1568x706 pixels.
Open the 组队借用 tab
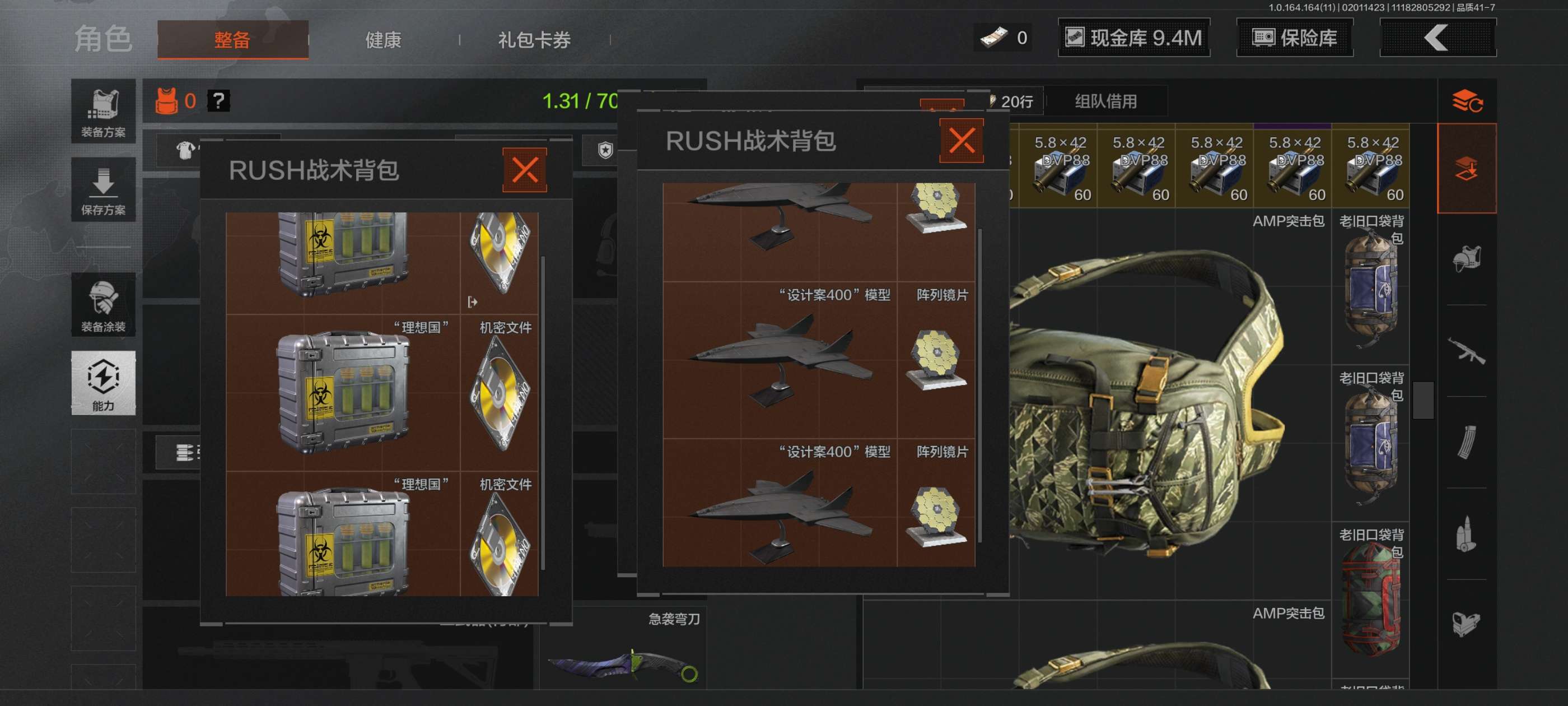(1106, 101)
